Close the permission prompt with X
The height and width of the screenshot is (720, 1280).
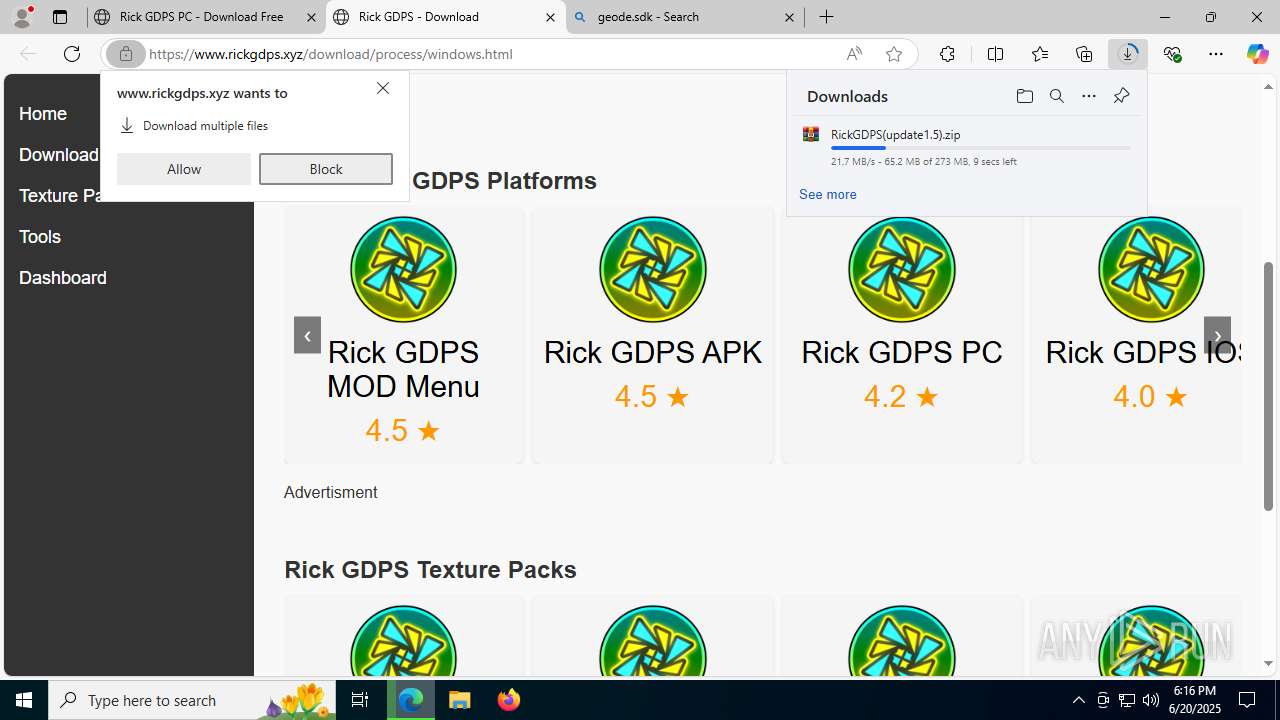[x=383, y=88]
